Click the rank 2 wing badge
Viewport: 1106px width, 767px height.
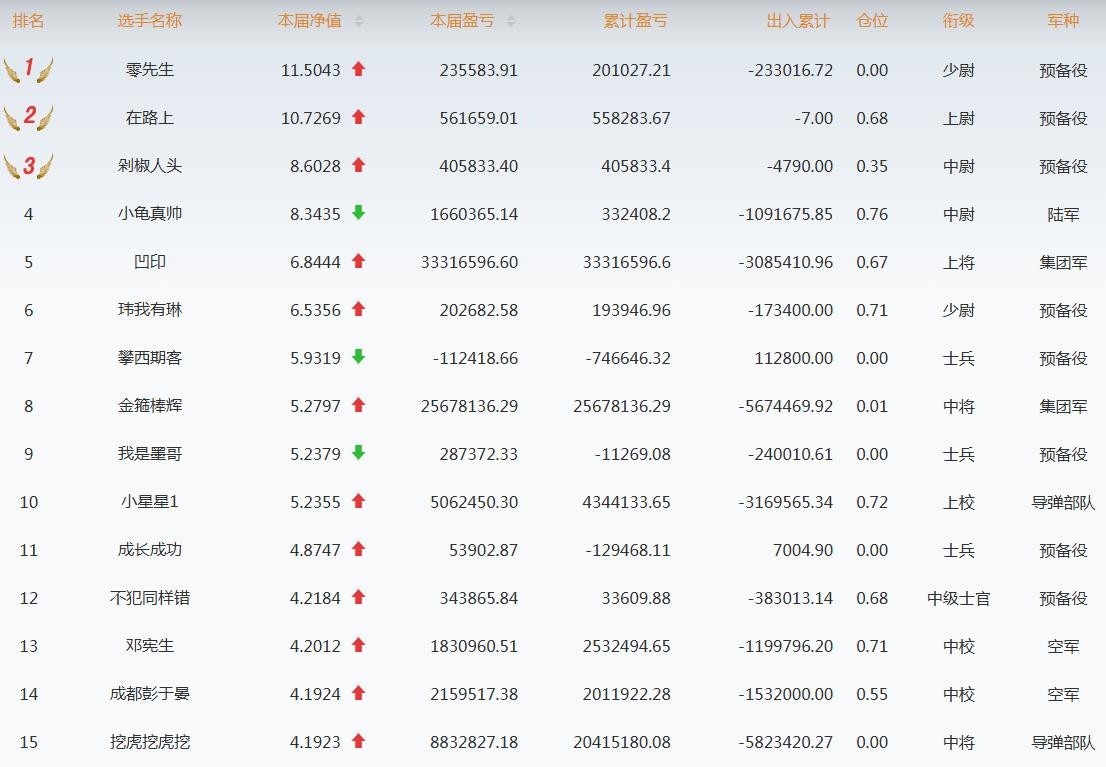[28, 117]
